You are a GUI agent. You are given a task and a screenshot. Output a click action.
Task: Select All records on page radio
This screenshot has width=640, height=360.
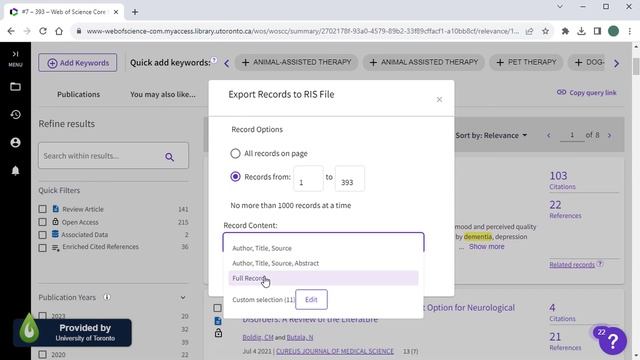235,153
